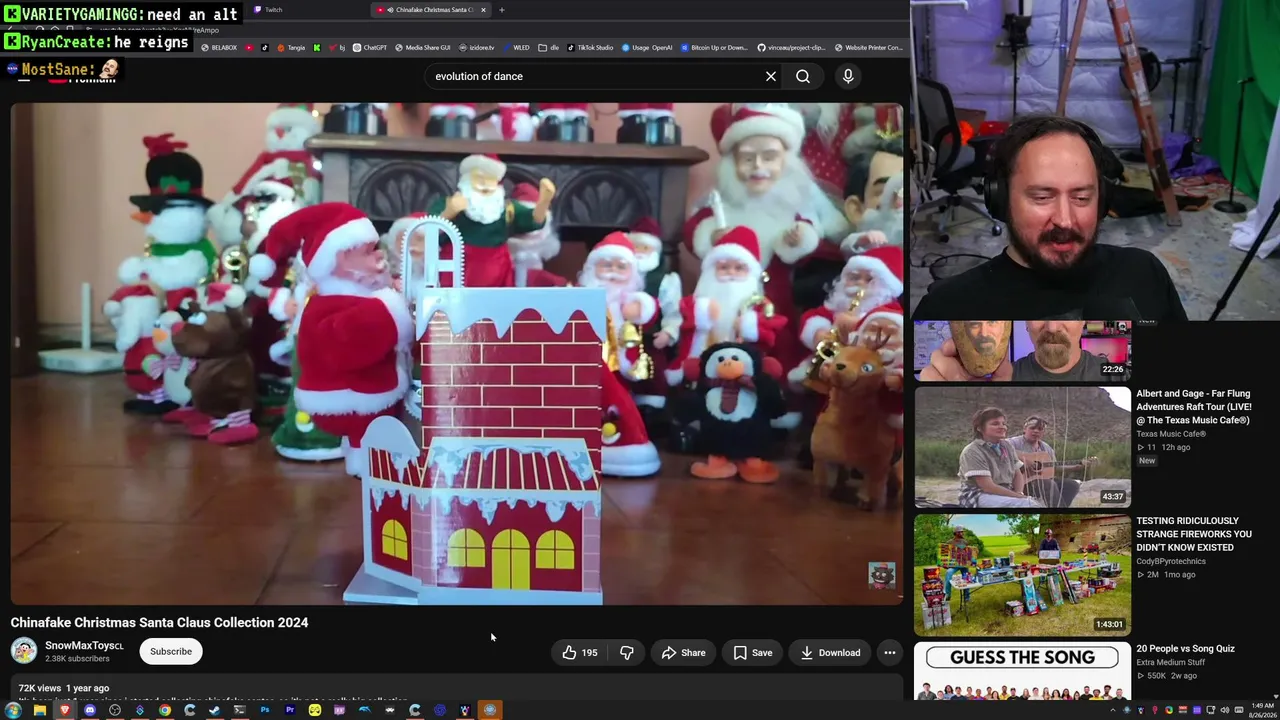Open the vinceau/project-clip GitHub bookmark
This screenshot has width=1280, height=720.
[791, 47]
